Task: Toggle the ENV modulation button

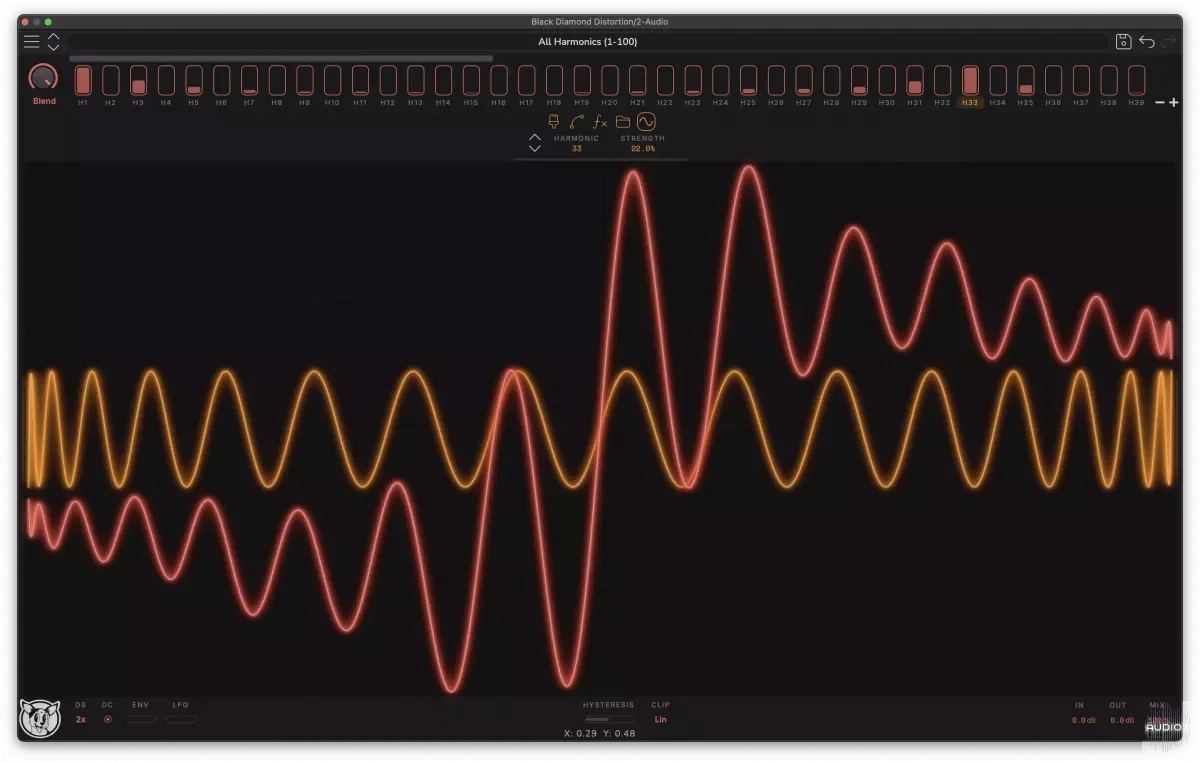Action: (141, 719)
